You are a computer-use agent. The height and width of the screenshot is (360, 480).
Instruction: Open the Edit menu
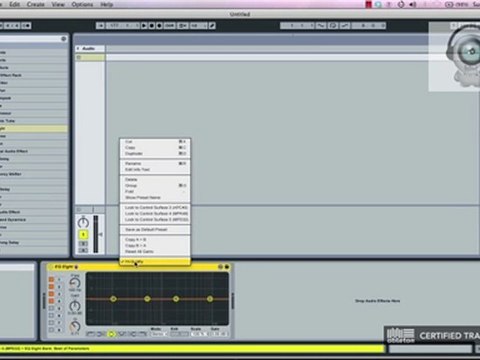pyautogui.click(x=14, y=5)
